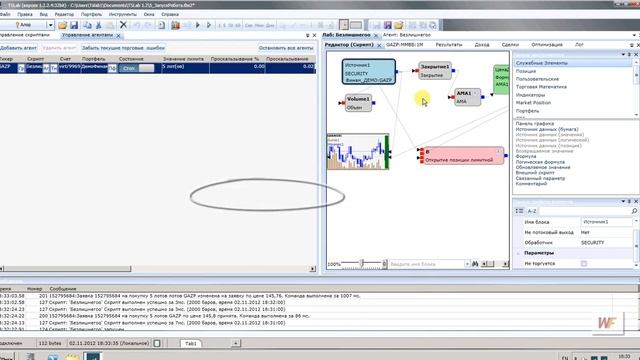Switch to the Оптимизация tab
The height and width of the screenshot is (360, 640).
(x=547, y=44)
